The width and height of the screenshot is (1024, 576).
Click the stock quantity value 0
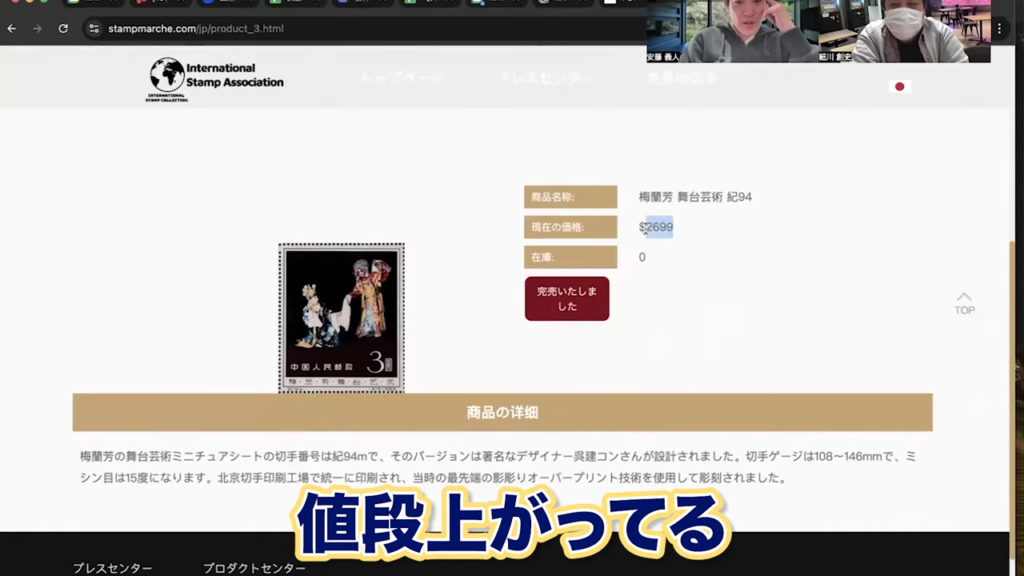pos(642,257)
